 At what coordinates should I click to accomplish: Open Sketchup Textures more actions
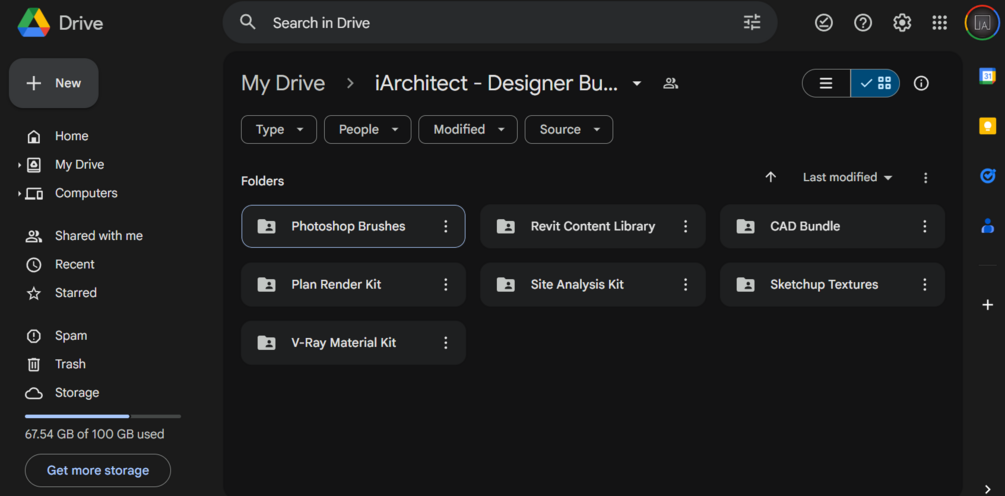point(924,285)
